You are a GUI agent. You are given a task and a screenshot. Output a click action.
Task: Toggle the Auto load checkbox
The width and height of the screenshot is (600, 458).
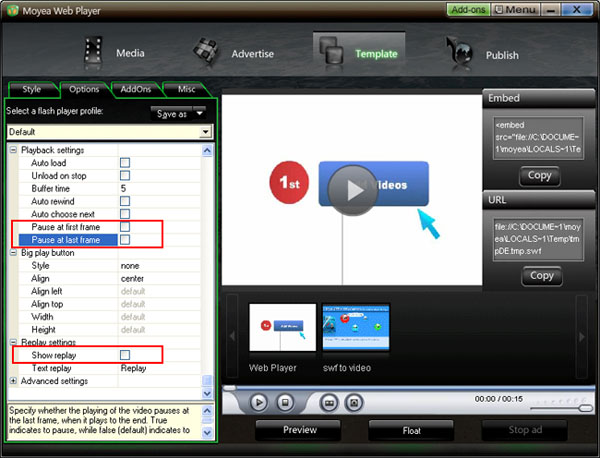(125, 163)
